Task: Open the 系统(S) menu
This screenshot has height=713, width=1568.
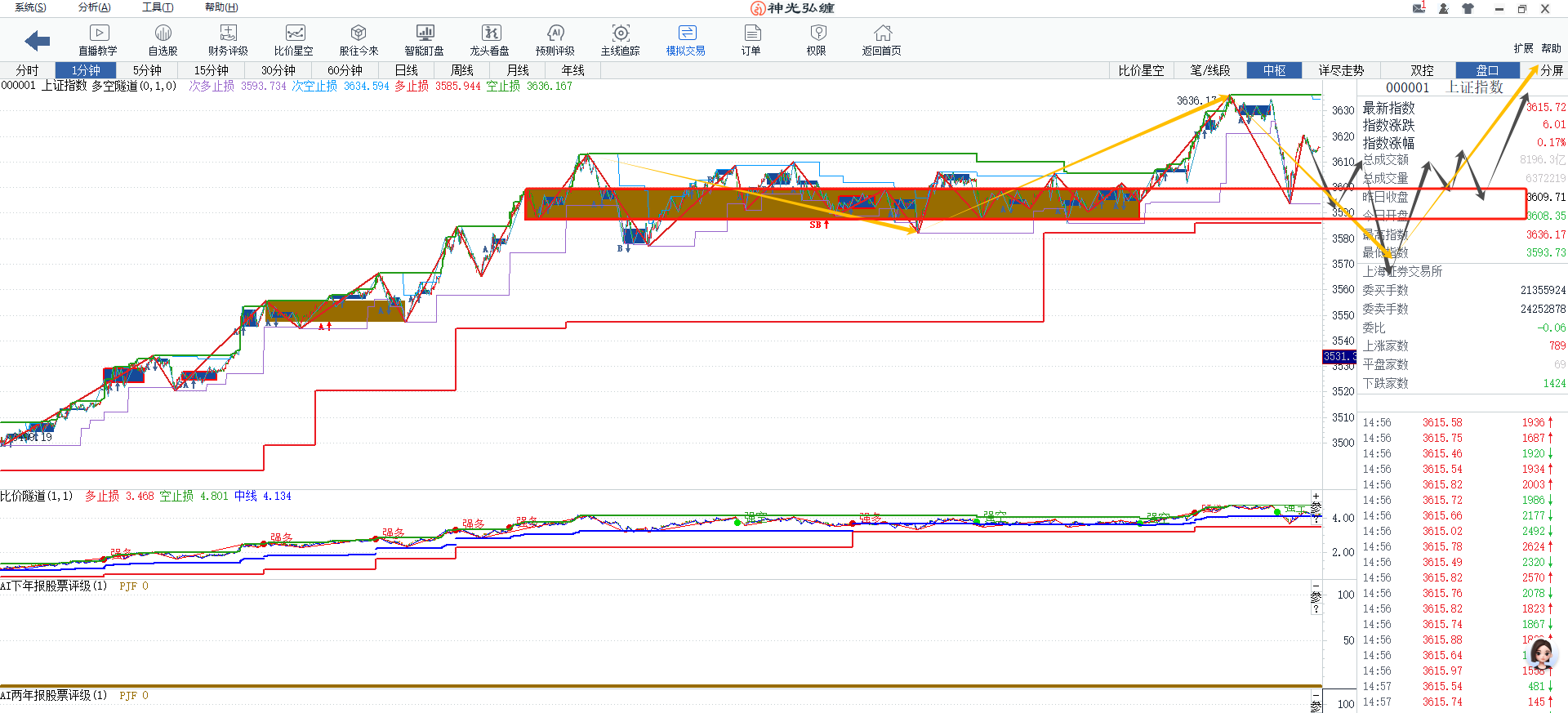Action: point(30,7)
